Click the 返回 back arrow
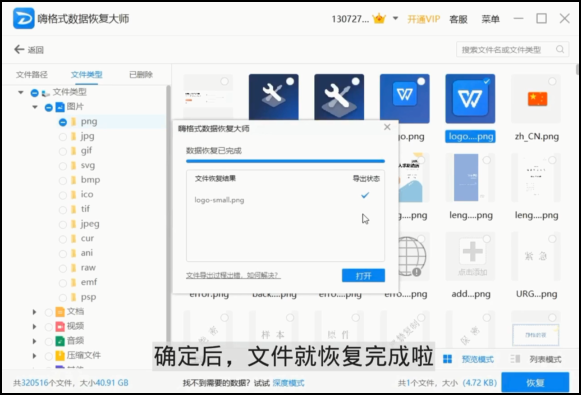 pos(19,49)
